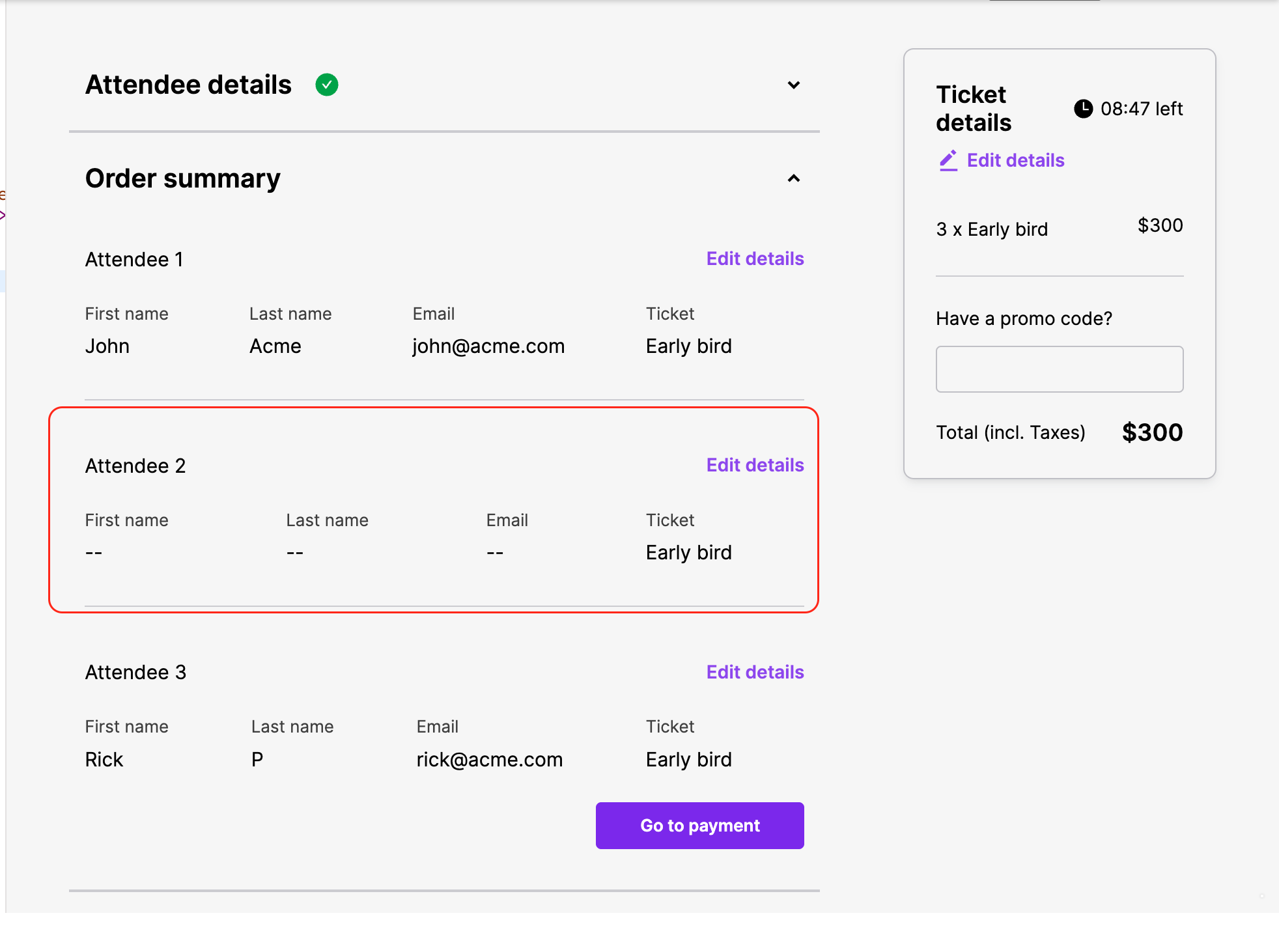The image size is (1279, 952).
Task: Click the john@acme.com email value
Action: [488, 346]
